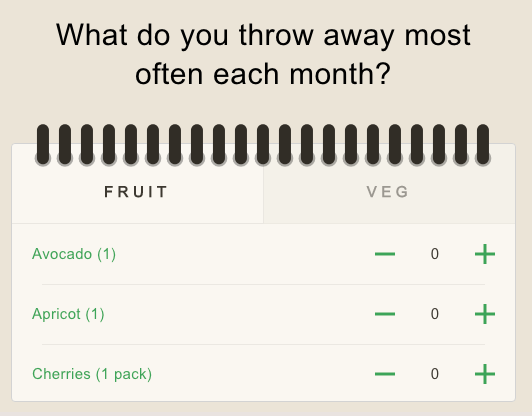The height and width of the screenshot is (416, 532).
Task: Click the vertical divider between Fruit and Veg
Action: (x=263, y=193)
